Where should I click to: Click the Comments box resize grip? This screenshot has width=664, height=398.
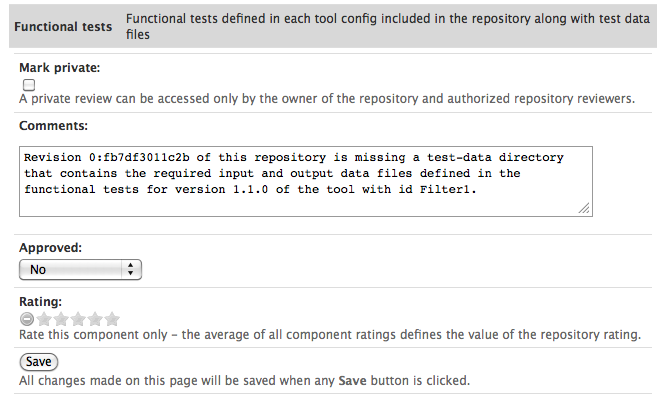584,208
